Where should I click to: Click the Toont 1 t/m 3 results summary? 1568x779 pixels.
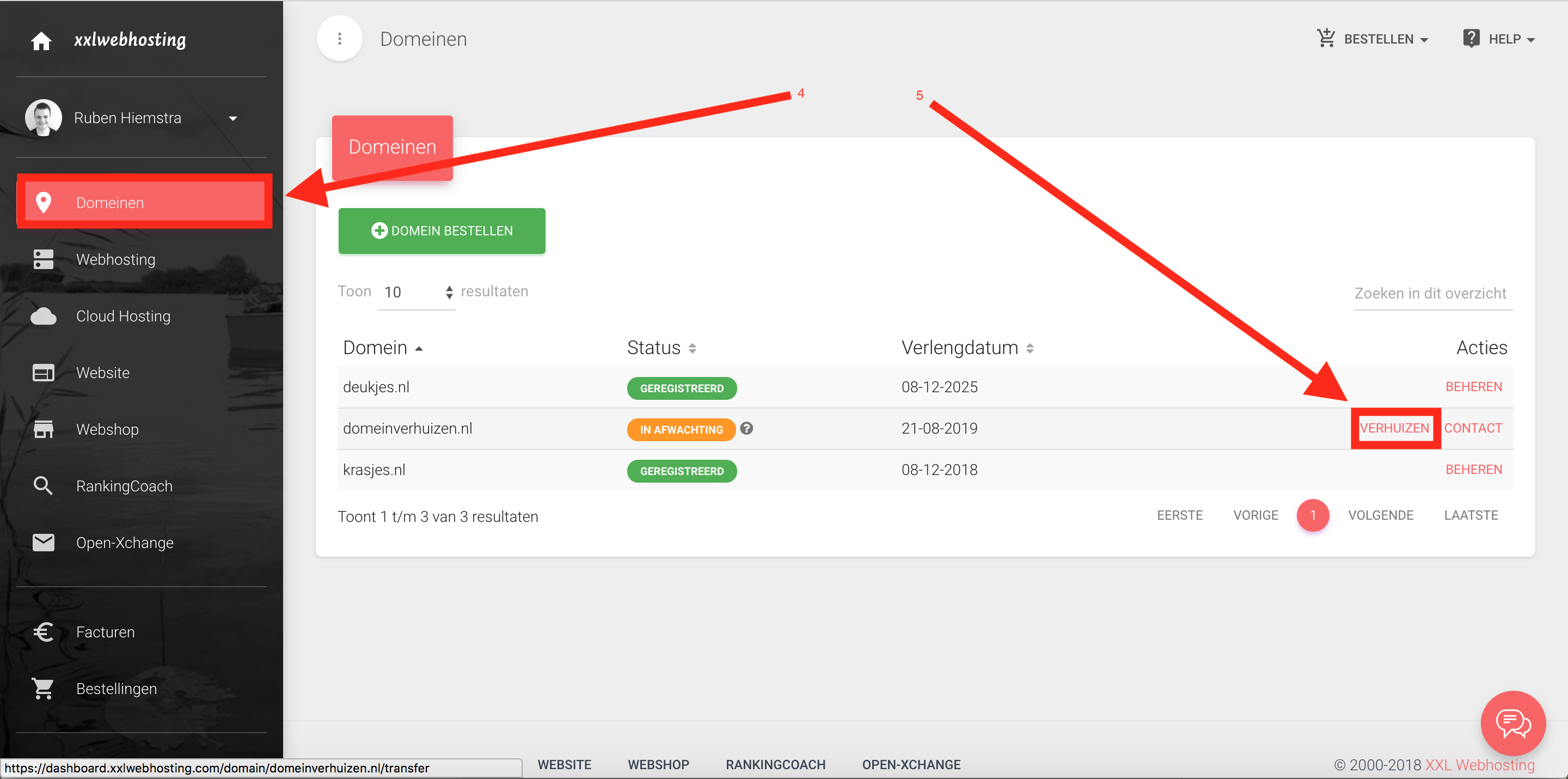[438, 516]
